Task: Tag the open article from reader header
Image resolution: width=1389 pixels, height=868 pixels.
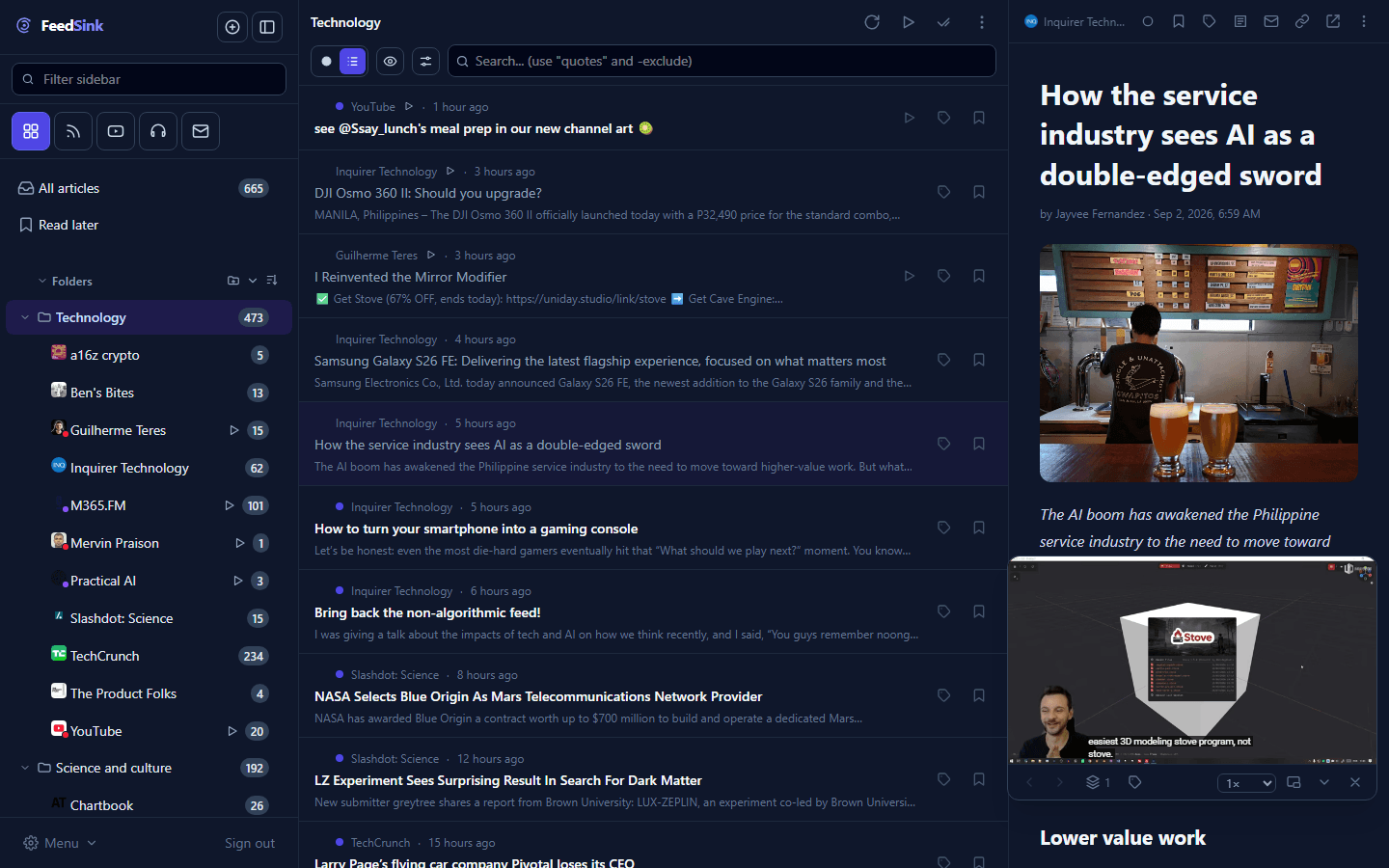Action: (x=1210, y=21)
